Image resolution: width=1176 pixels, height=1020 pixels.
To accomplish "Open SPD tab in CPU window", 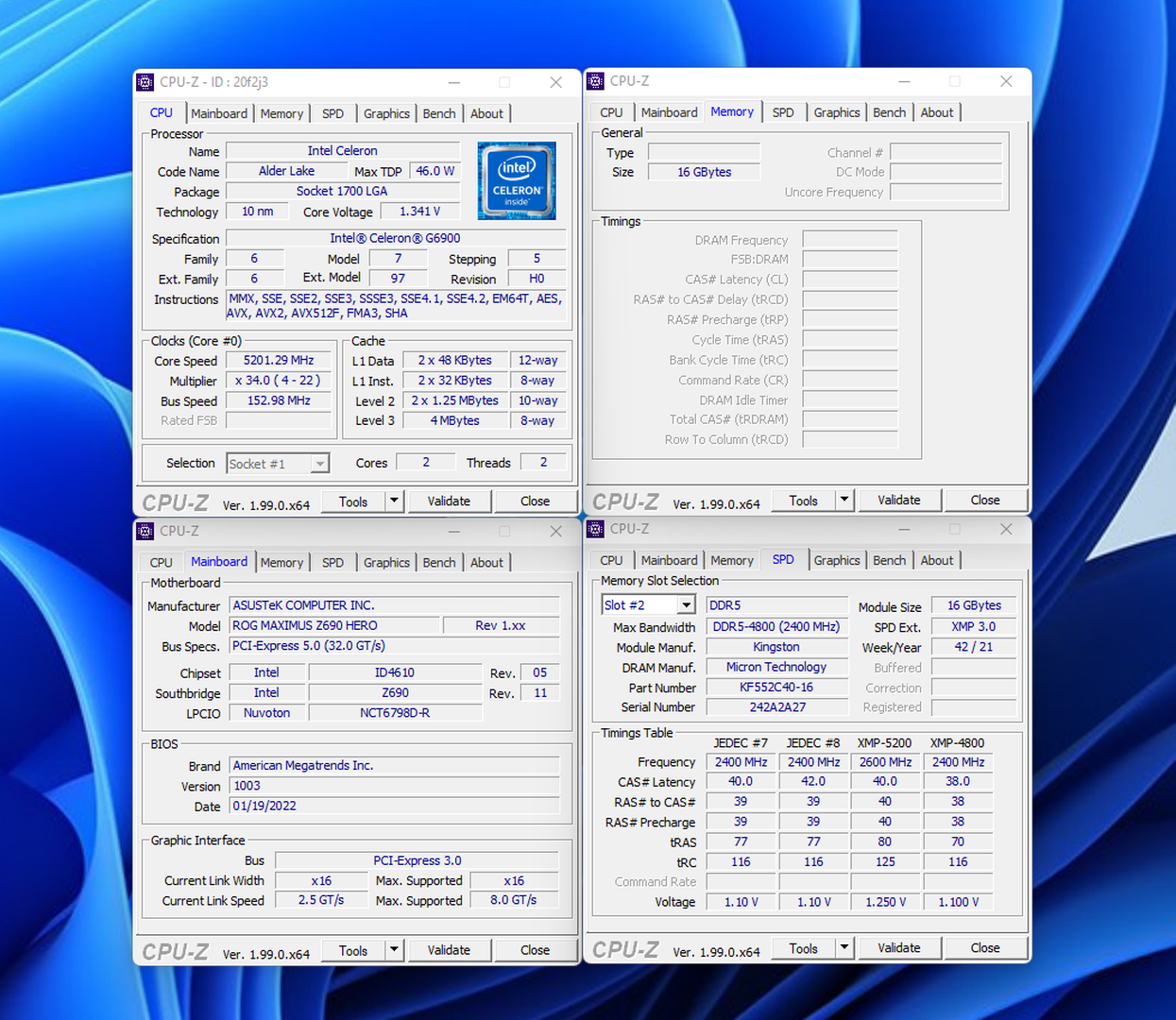I will (332, 113).
